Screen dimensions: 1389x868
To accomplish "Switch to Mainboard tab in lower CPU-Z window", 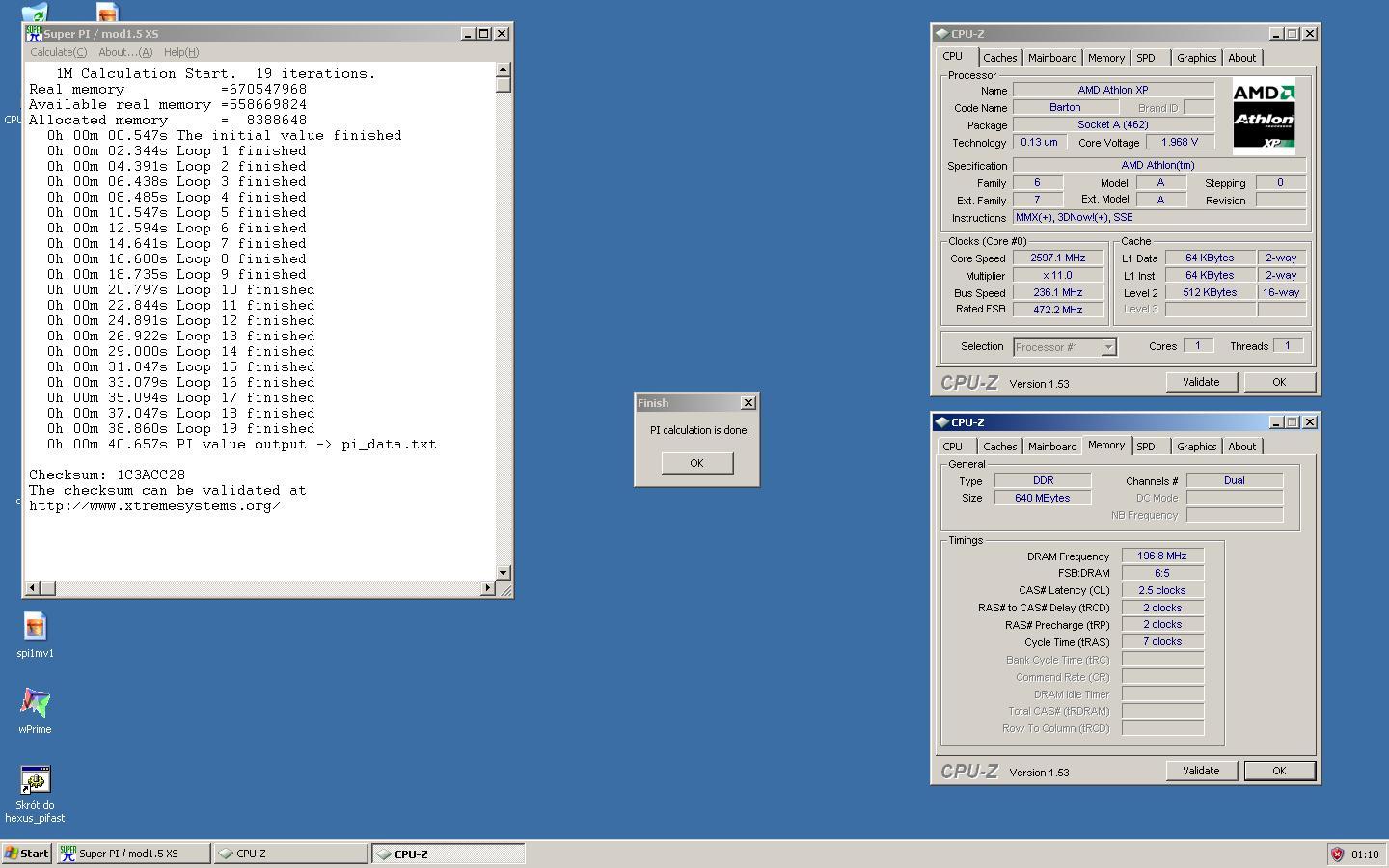I will 1051,447.
